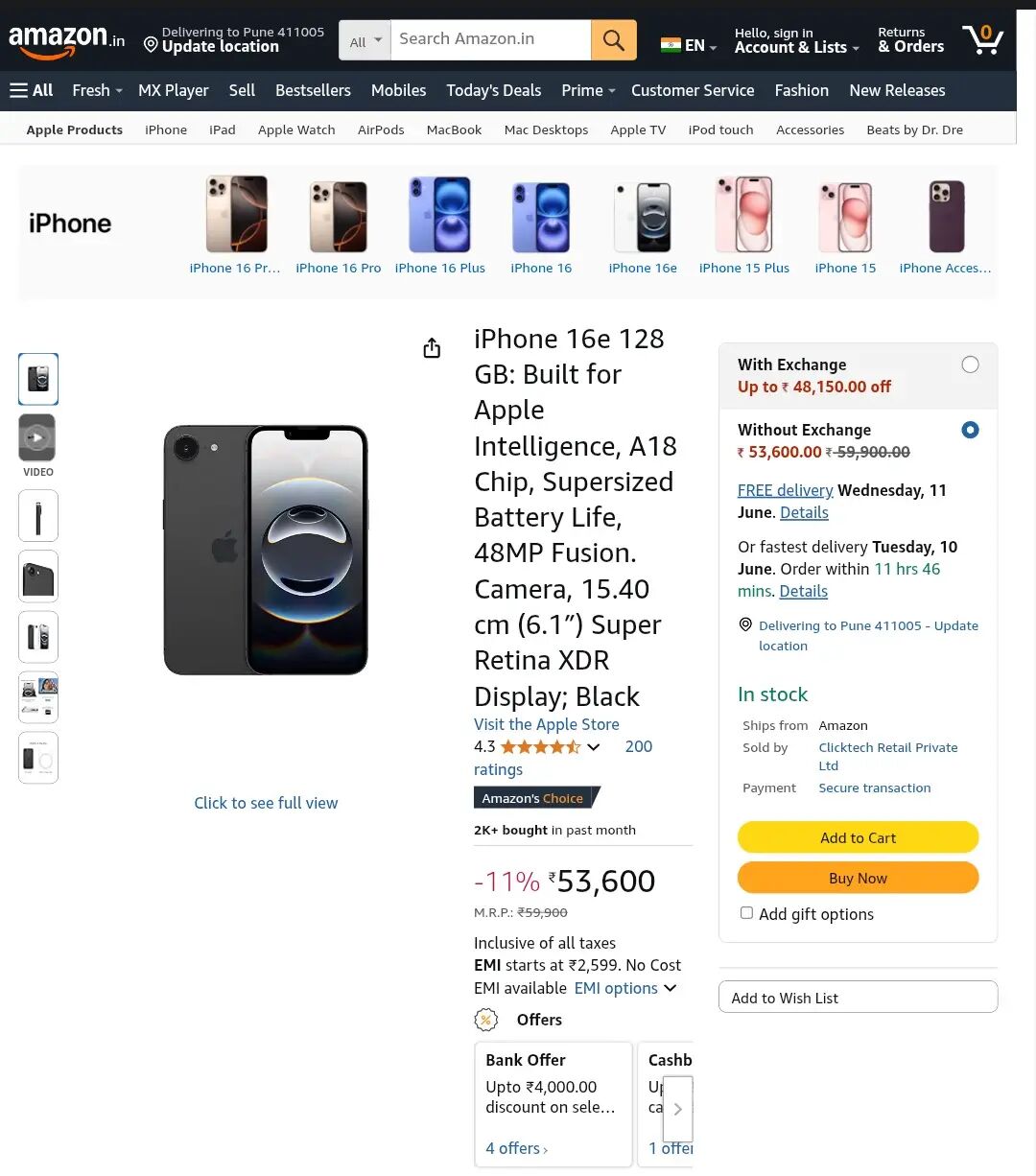Viewport: 1036px width, 1176px height.
Task: Open the shopping cart icon
Action: (x=982, y=40)
